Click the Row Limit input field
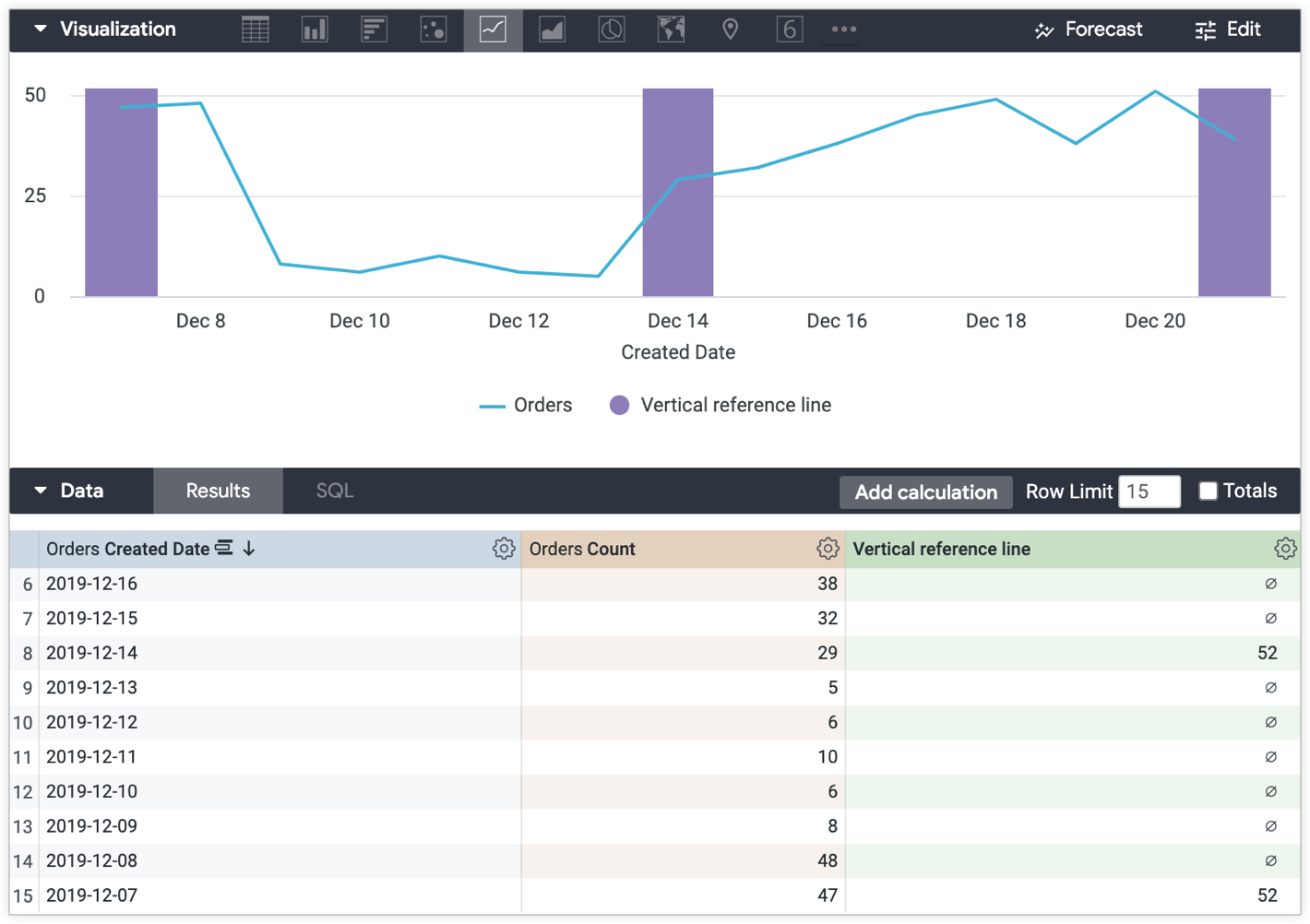The width and height of the screenshot is (1310, 924). coord(1149,492)
